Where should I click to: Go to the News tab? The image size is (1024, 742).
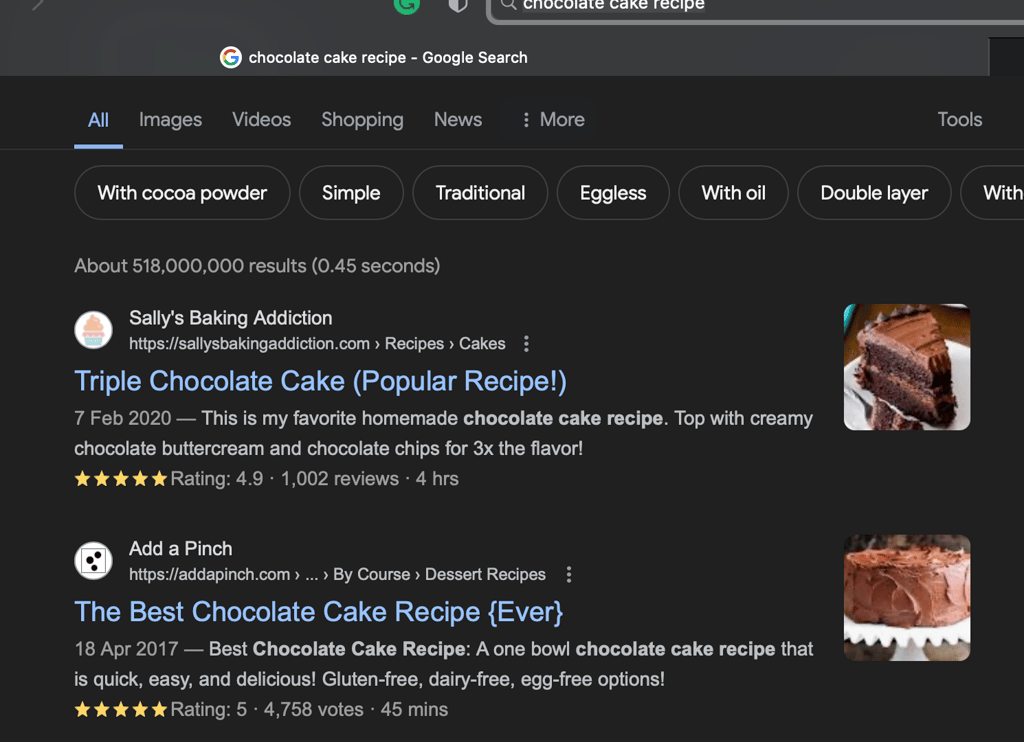tap(457, 120)
